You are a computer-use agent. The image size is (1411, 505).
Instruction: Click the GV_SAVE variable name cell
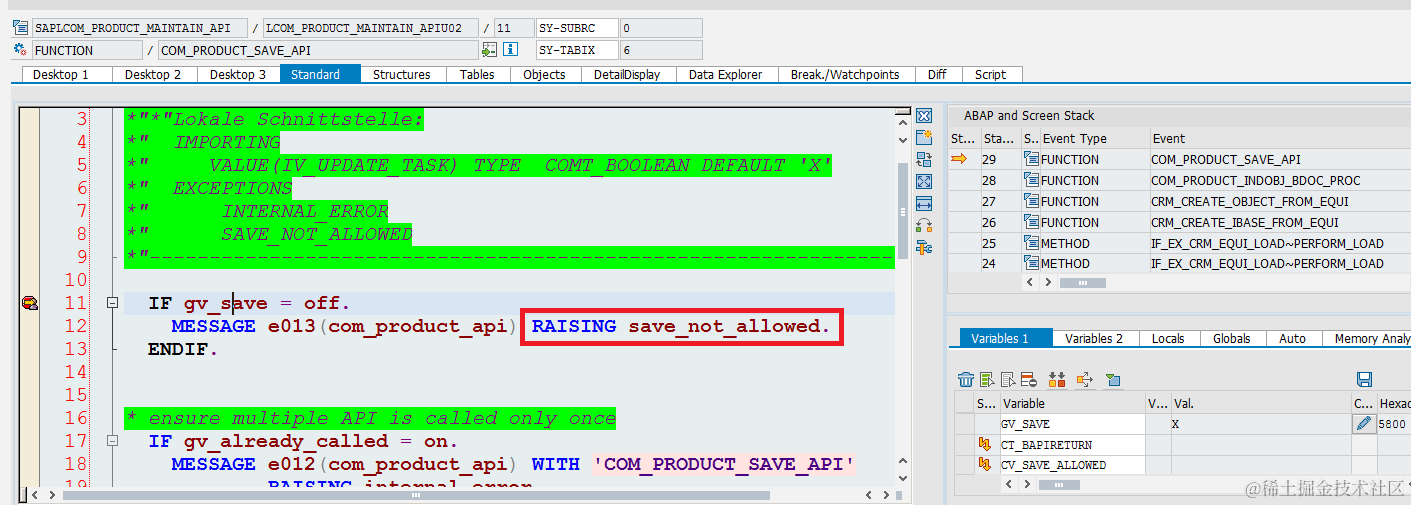[x=1072, y=424]
